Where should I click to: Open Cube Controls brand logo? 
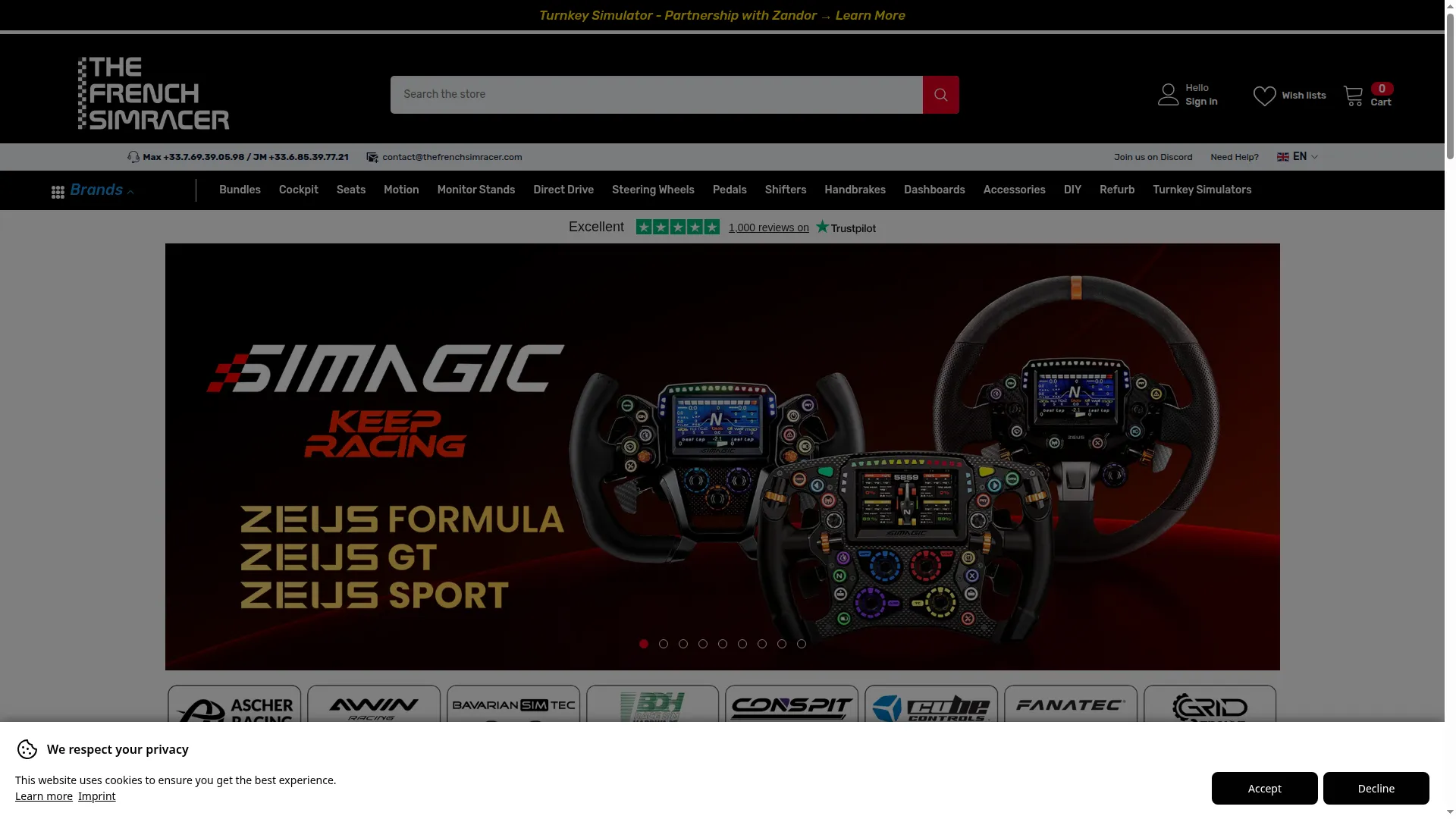(x=931, y=704)
